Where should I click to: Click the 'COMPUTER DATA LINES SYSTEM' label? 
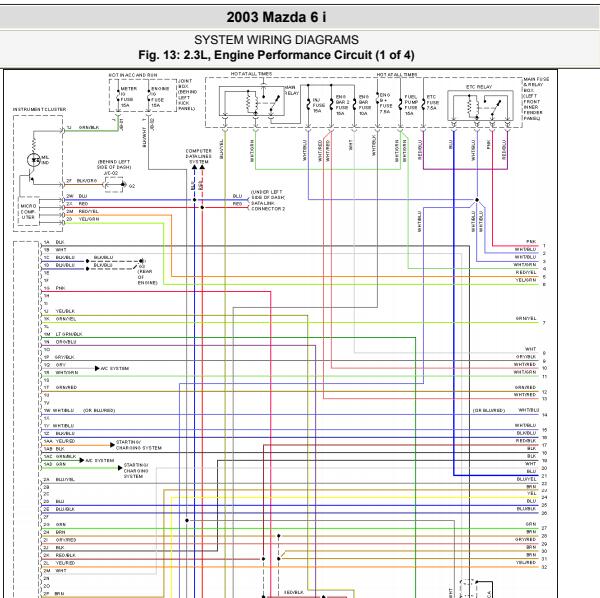tap(199, 156)
